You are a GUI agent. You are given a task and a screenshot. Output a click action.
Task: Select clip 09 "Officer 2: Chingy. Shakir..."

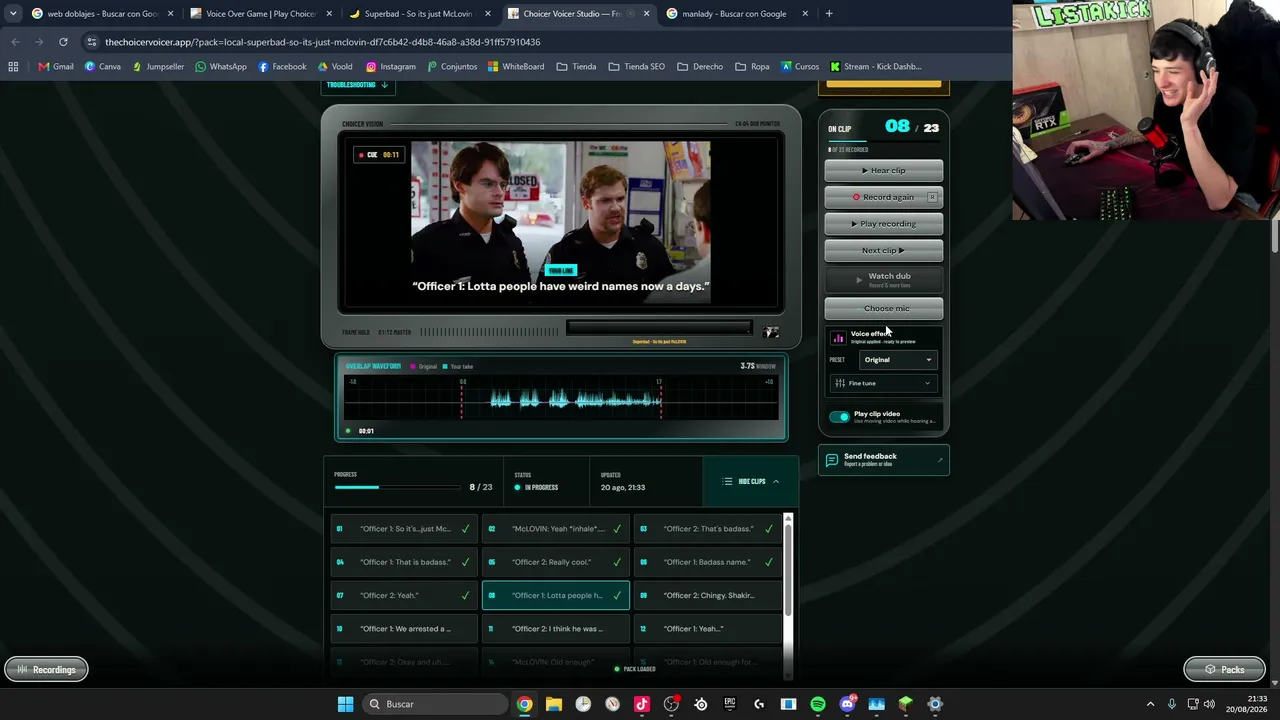(x=708, y=596)
